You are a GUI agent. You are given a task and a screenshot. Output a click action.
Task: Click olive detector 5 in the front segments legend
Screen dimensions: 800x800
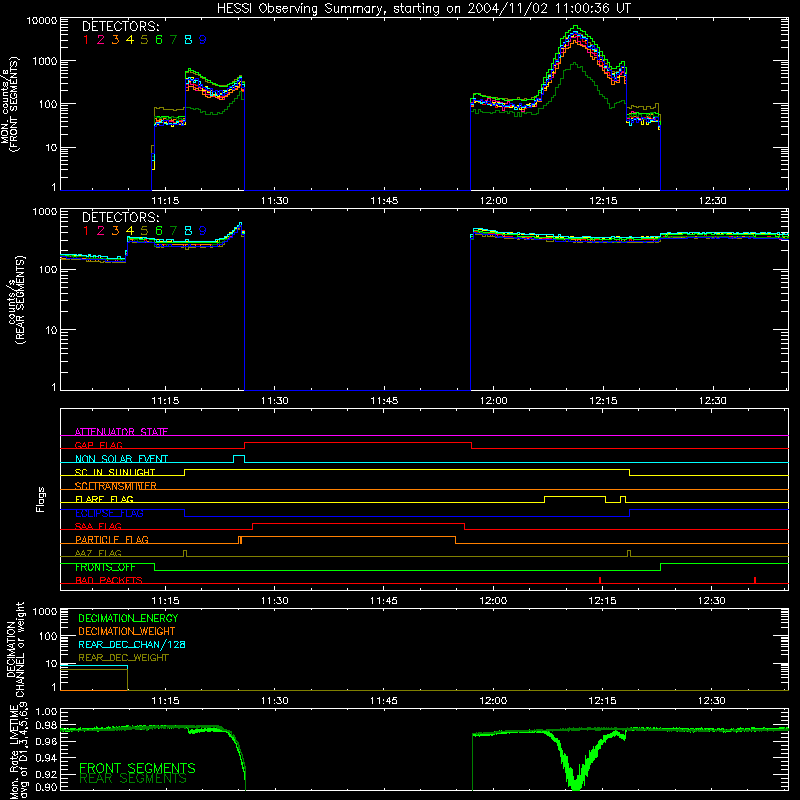pos(144,40)
